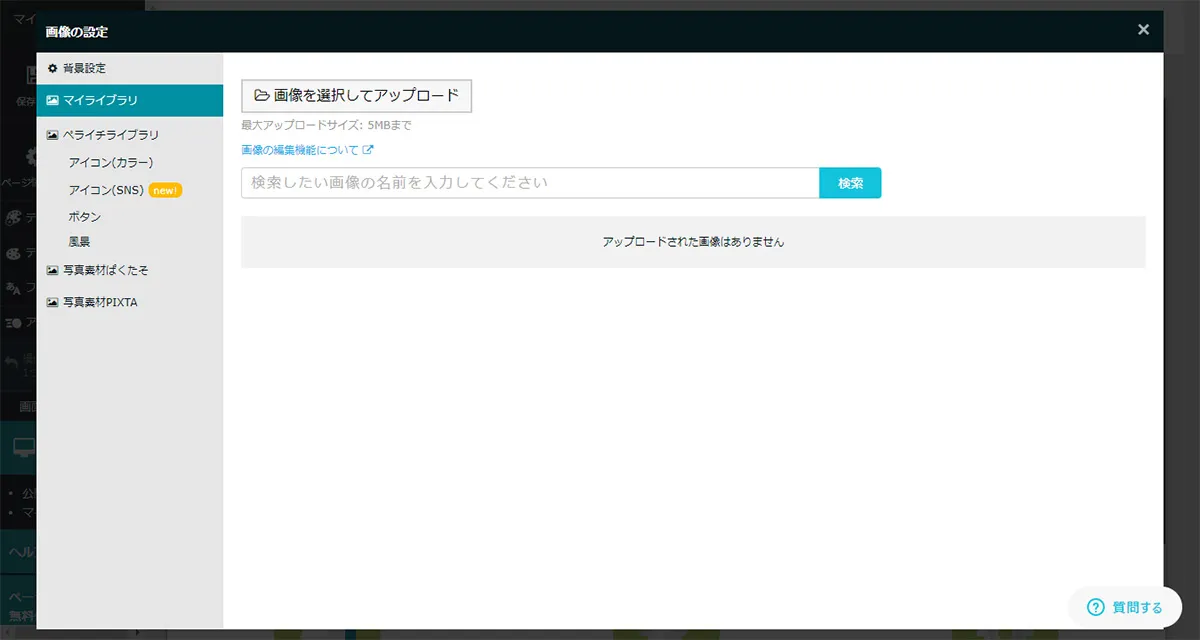Click the gear icon beside 背景設定
1200x640 pixels.
50,68
